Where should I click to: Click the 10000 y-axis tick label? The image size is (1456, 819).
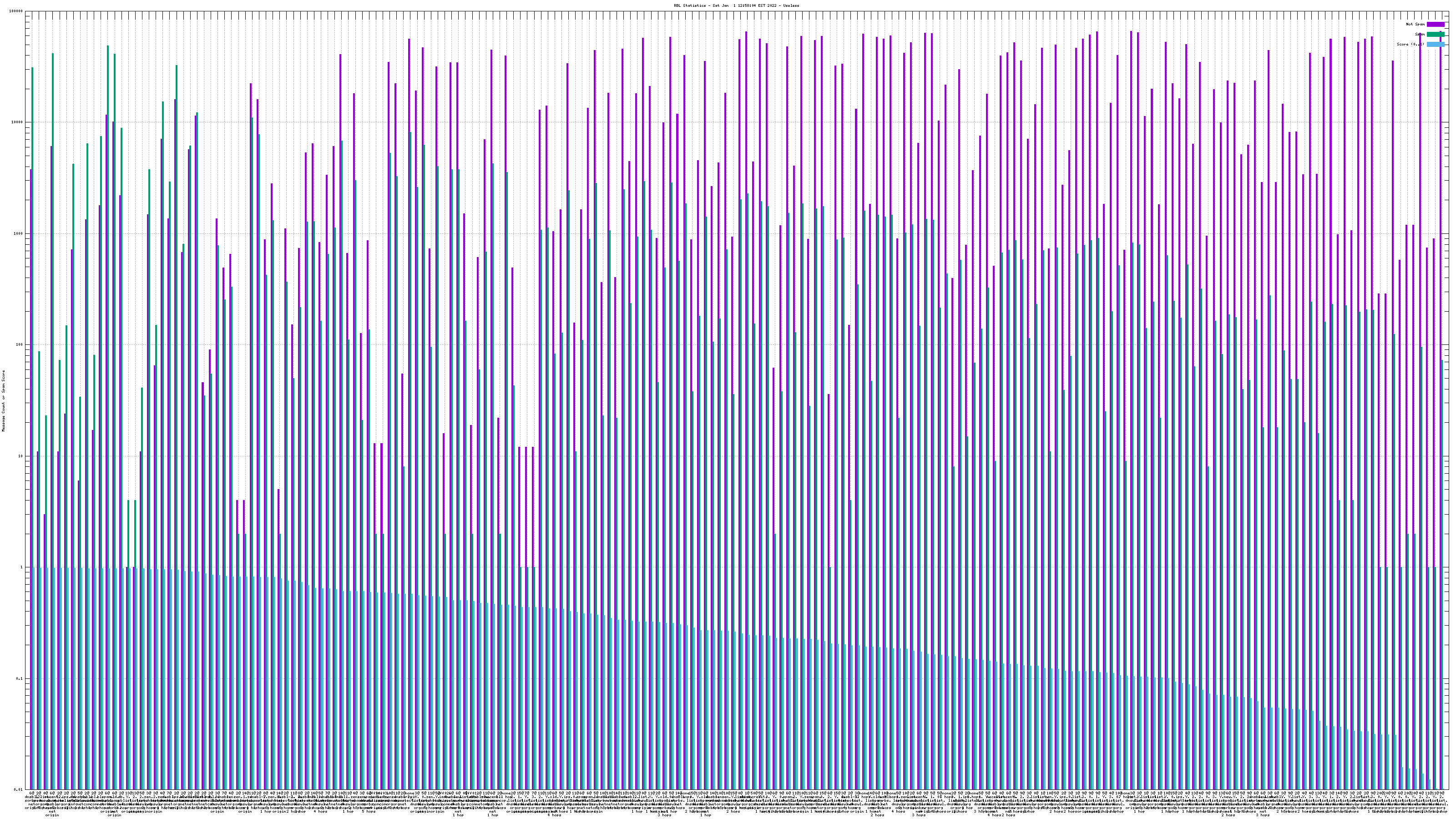(18, 123)
